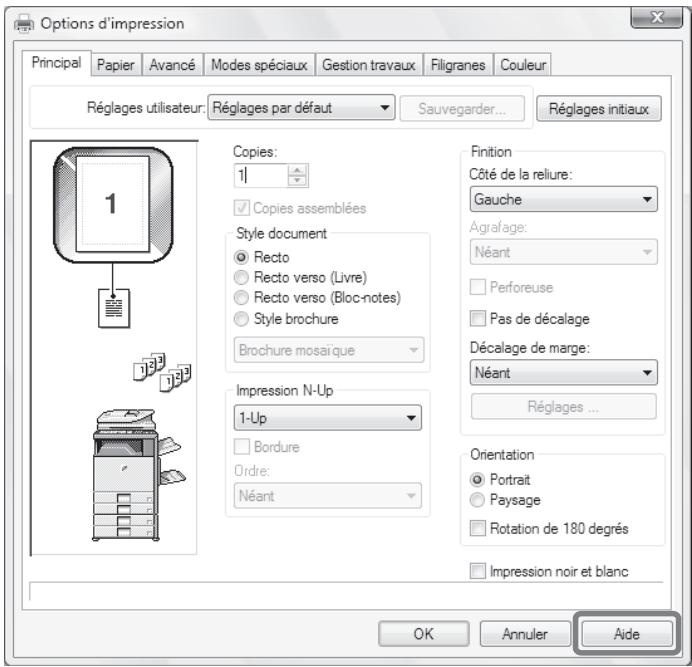Click the Réglages initiaux button
The width and height of the screenshot is (692, 667).
(599, 109)
